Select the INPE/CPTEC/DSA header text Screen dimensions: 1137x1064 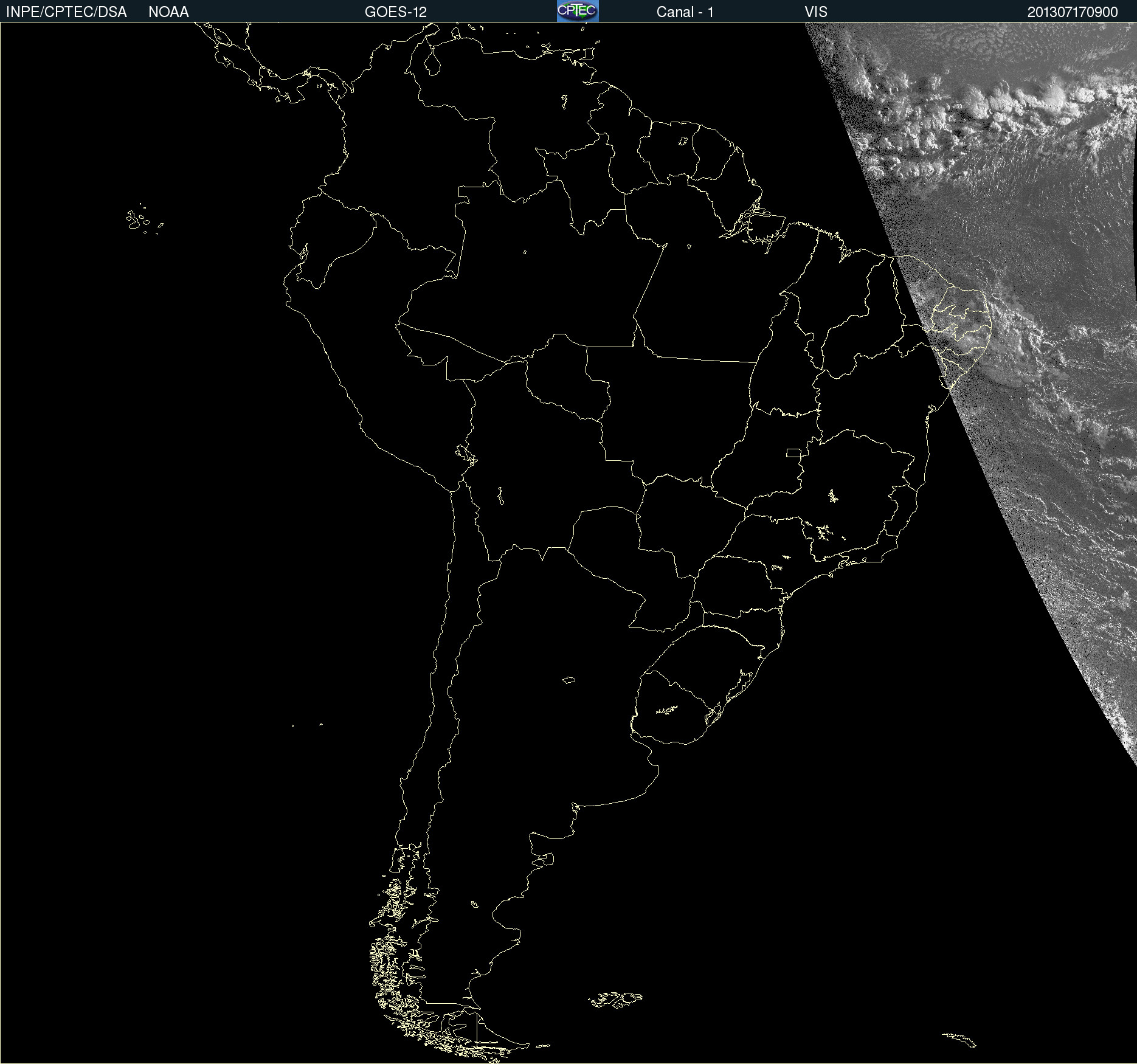click(66, 12)
